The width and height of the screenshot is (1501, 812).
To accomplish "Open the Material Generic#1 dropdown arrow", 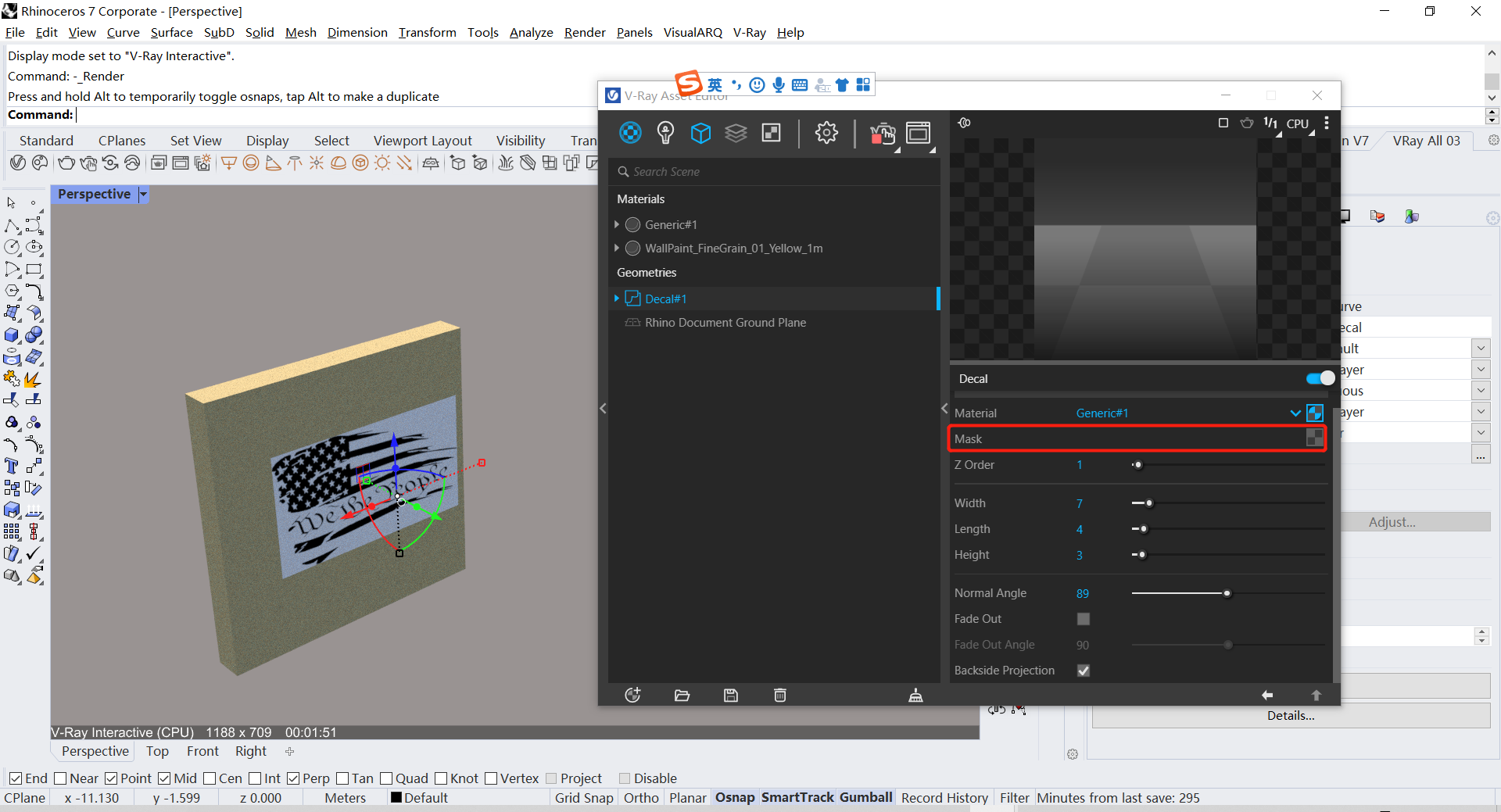I will [x=1295, y=413].
